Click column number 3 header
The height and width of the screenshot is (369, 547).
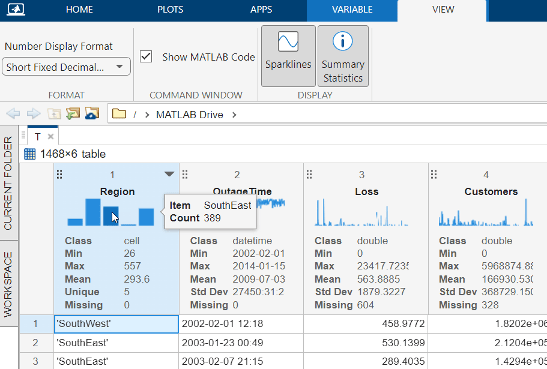(x=362, y=174)
